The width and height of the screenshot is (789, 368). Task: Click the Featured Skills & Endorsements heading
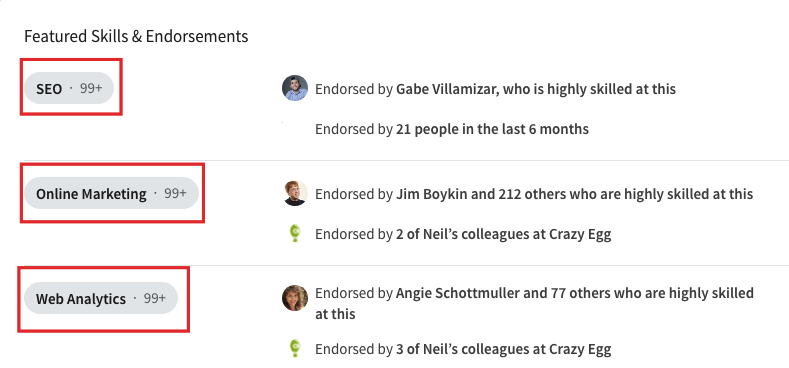click(x=136, y=36)
